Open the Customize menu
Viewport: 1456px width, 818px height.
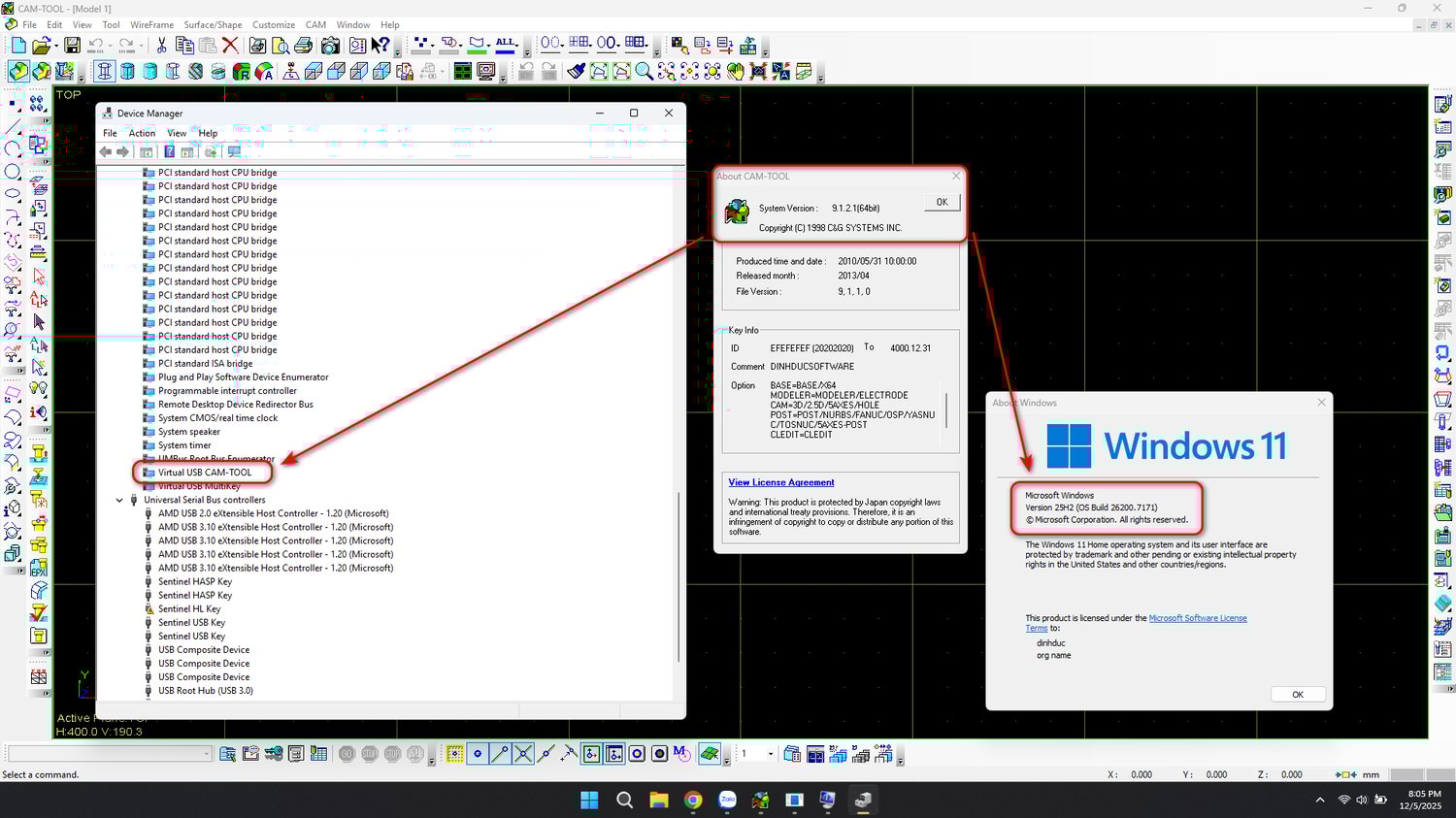pos(274,25)
